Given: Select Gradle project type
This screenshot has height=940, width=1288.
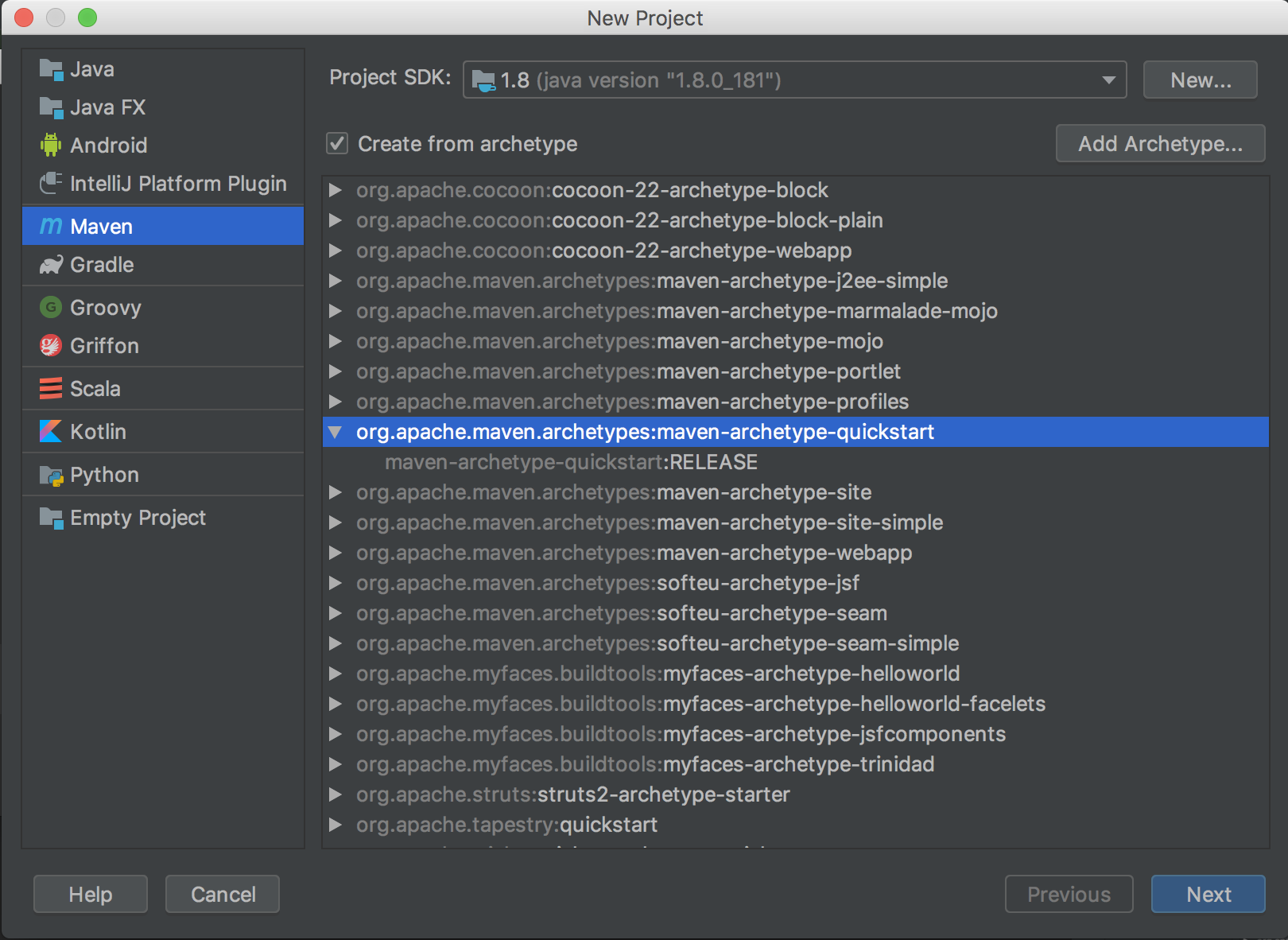Looking at the screenshot, I should (x=163, y=265).
